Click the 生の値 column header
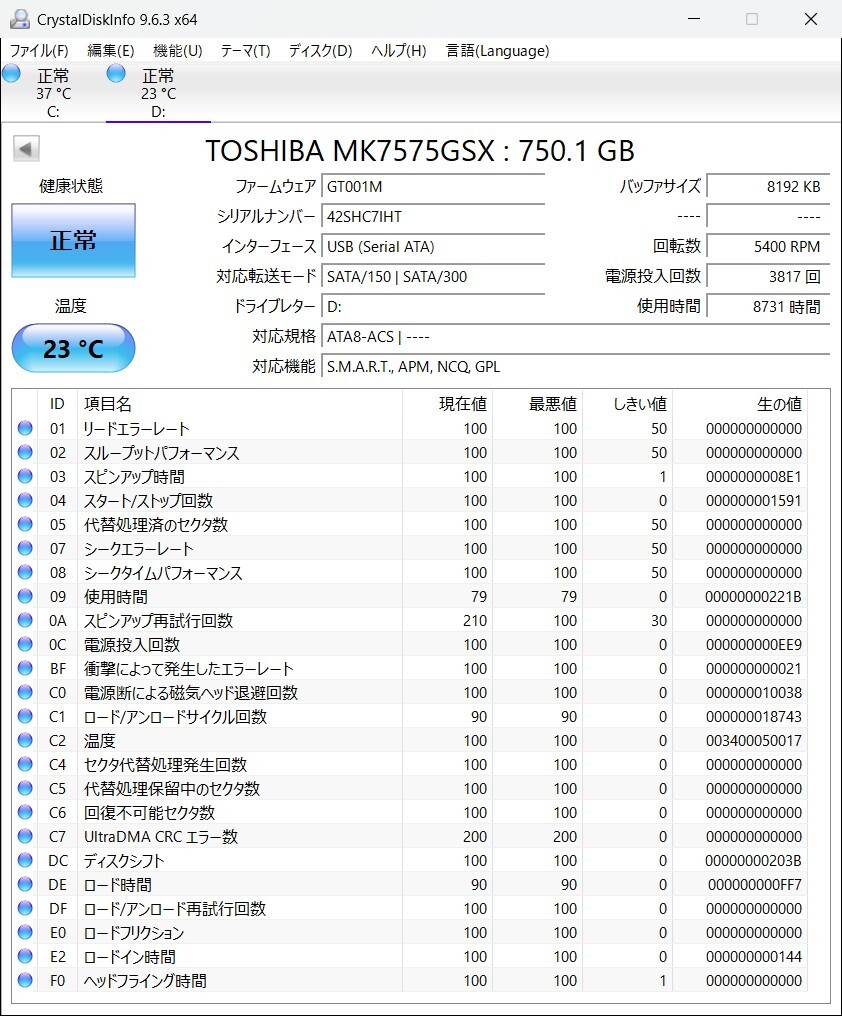The image size is (842, 1016). click(x=740, y=404)
